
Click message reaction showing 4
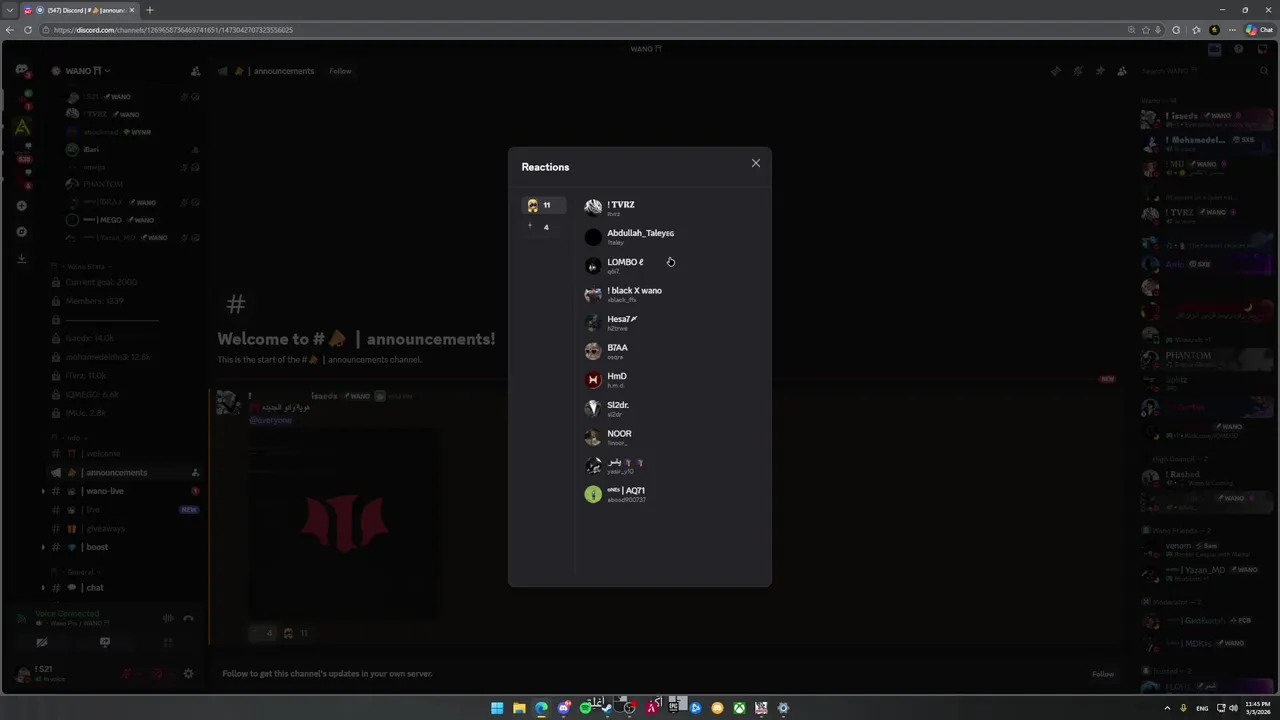(263, 633)
